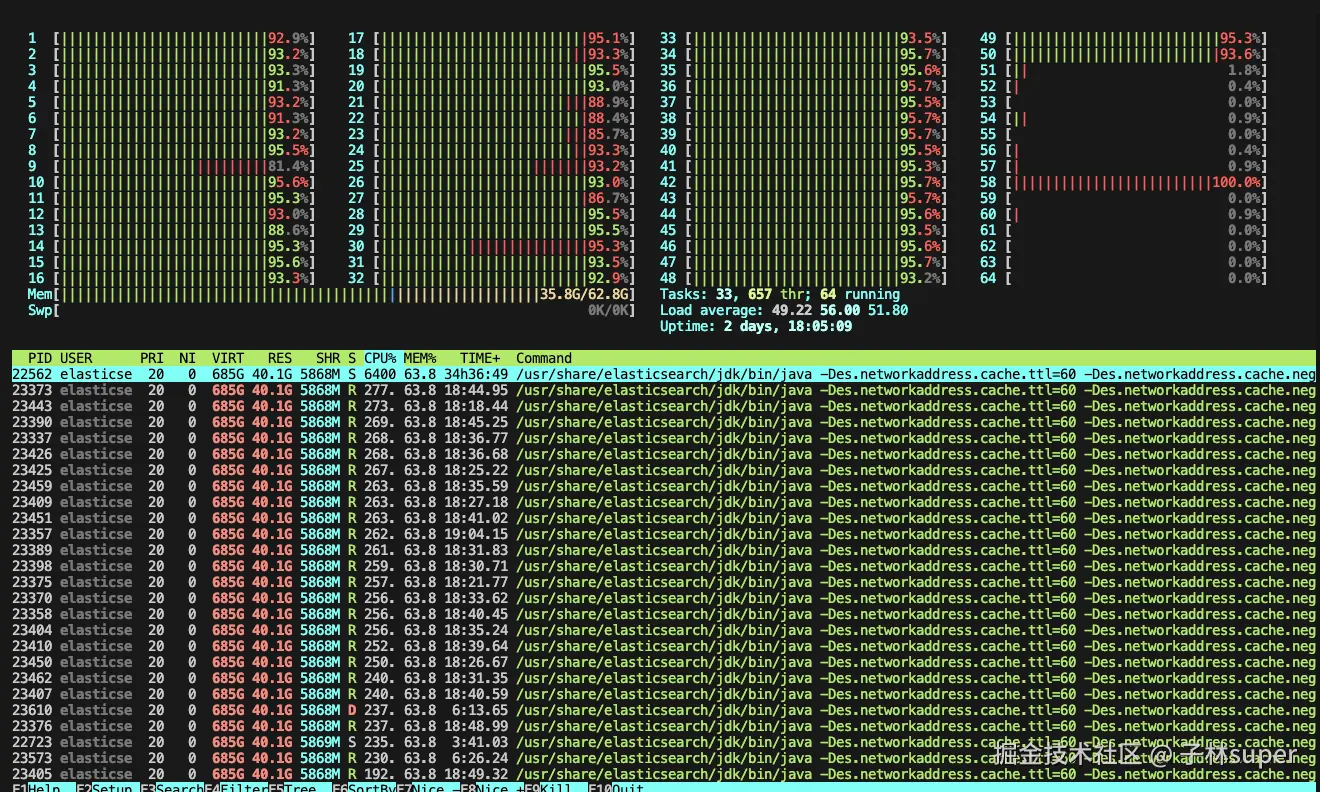
Task: Click the CPU 58 meter at 100.0%
Action: coord(1124,182)
